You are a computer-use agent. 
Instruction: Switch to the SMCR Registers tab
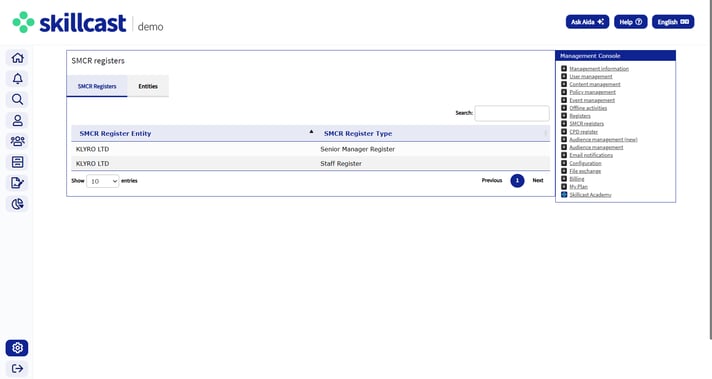[x=97, y=86]
